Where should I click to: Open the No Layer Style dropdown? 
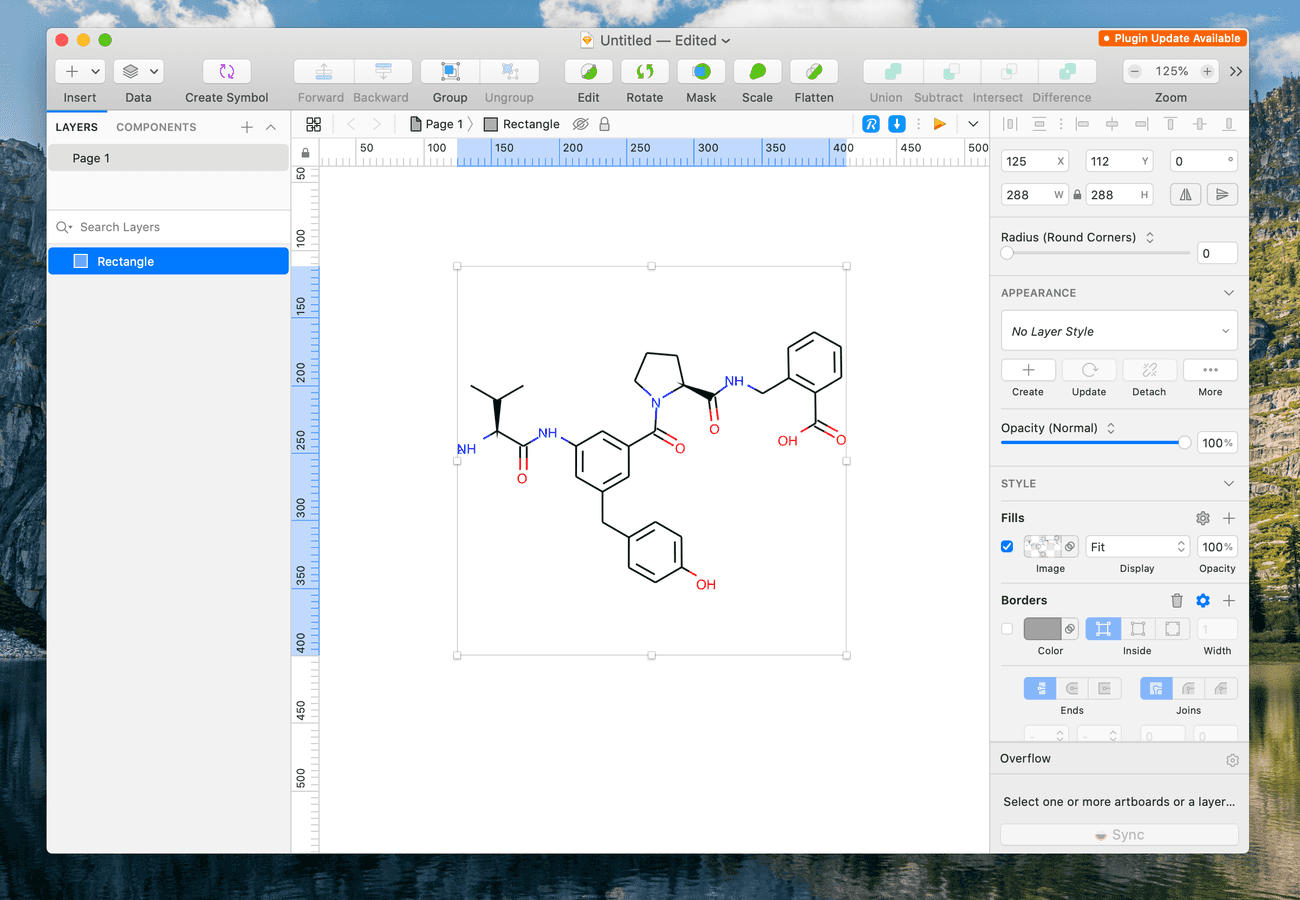pos(1119,331)
